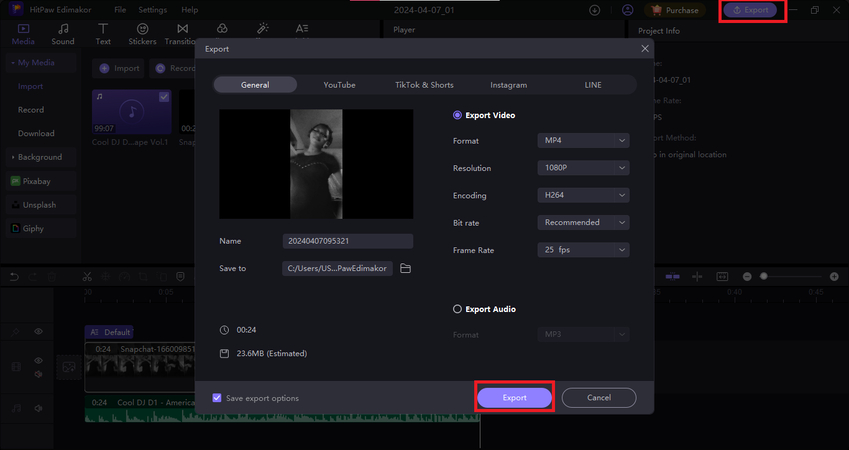Toggle the checkmark on Cool DJ media thumbnail

tap(164, 97)
